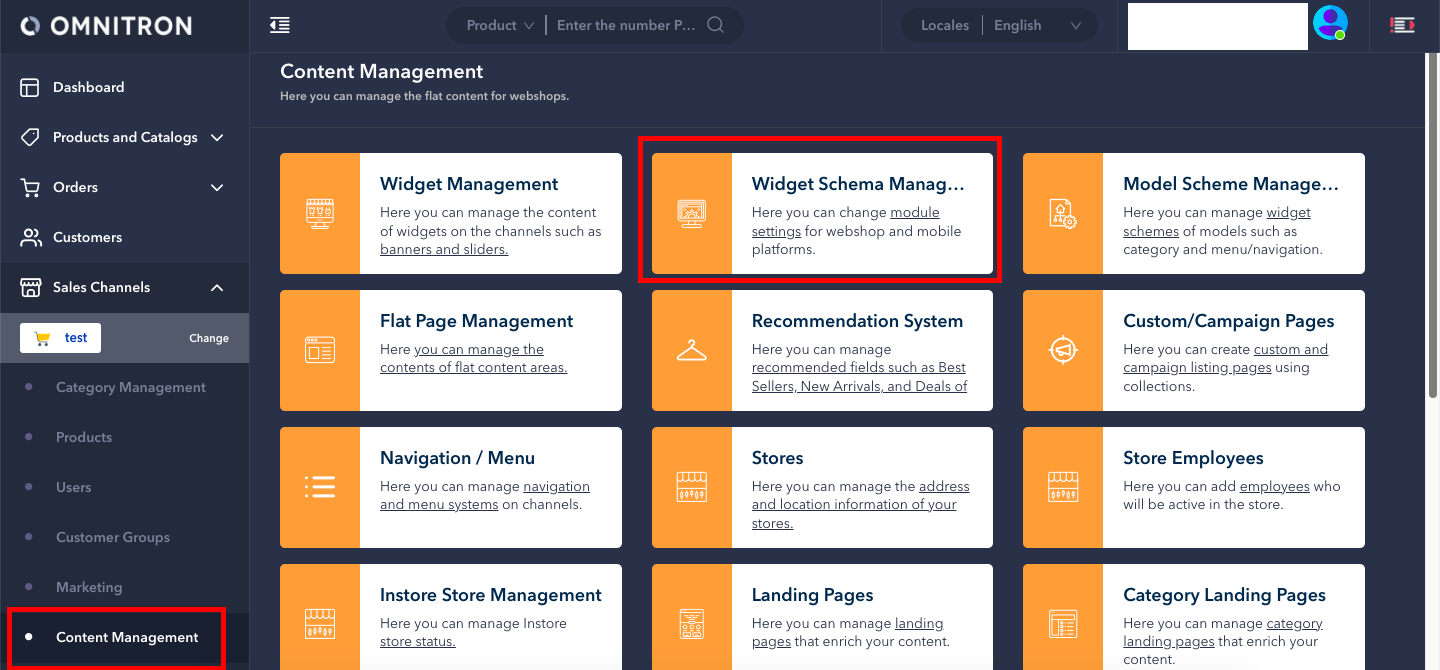Click the Stores card storefront icon

692,487
